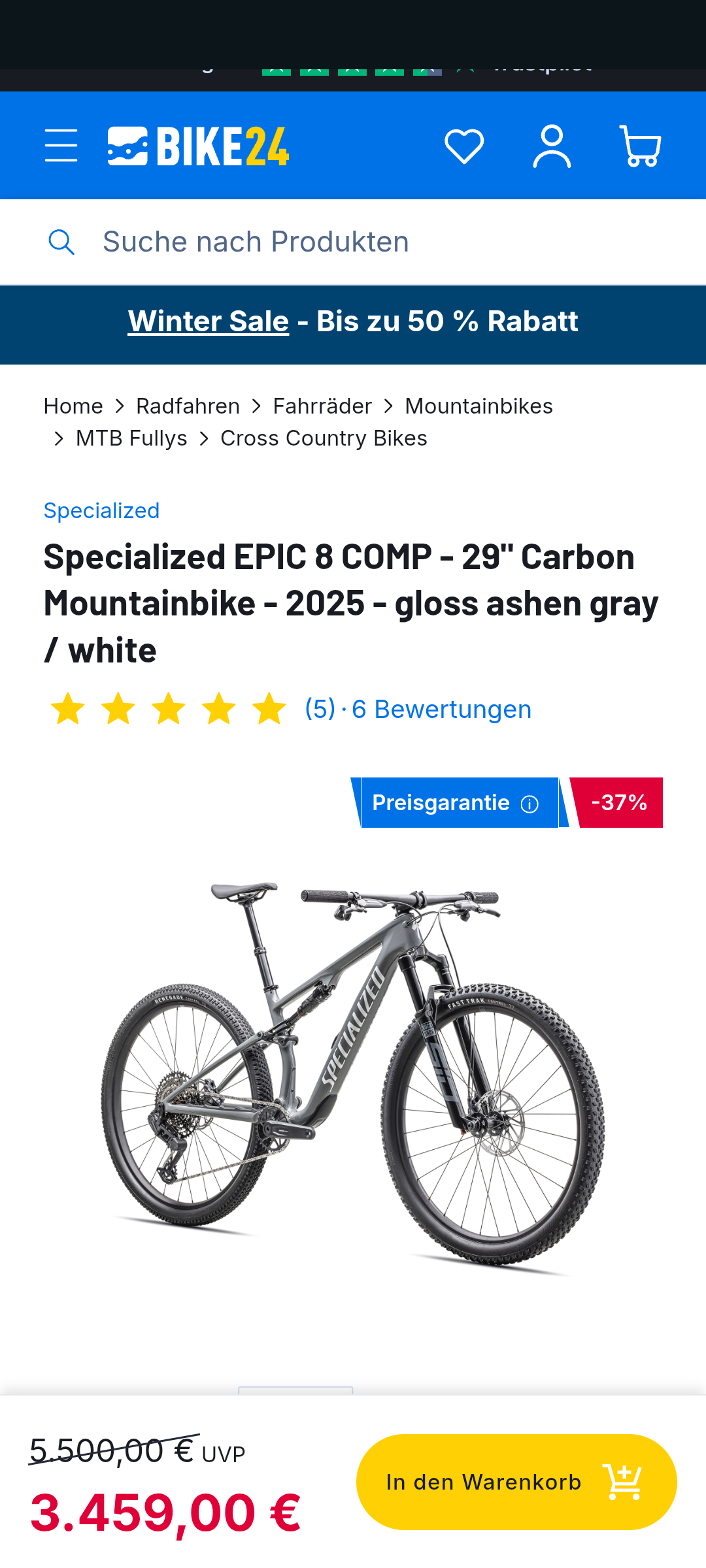Go to the Home breadcrumb
The height and width of the screenshot is (1568, 706).
coord(73,406)
